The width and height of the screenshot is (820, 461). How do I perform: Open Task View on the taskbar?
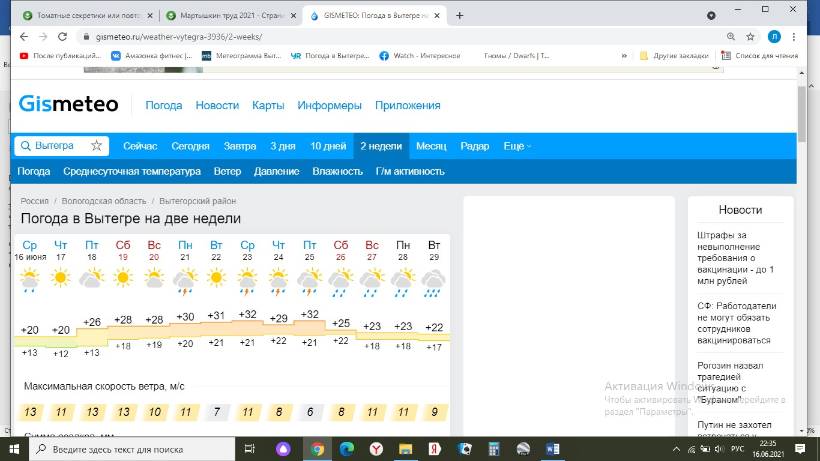point(249,449)
